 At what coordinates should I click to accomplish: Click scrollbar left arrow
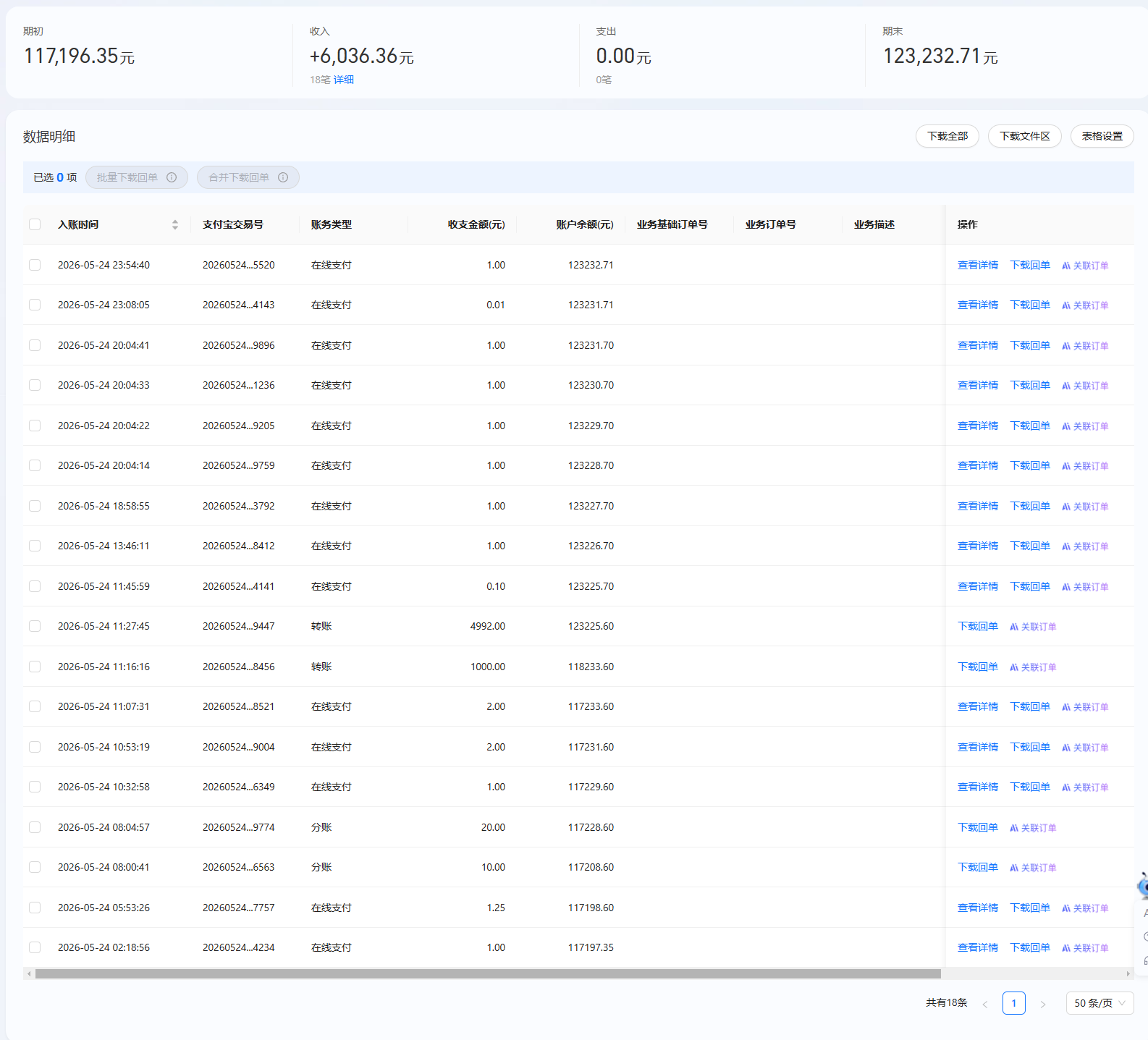(29, 973)
